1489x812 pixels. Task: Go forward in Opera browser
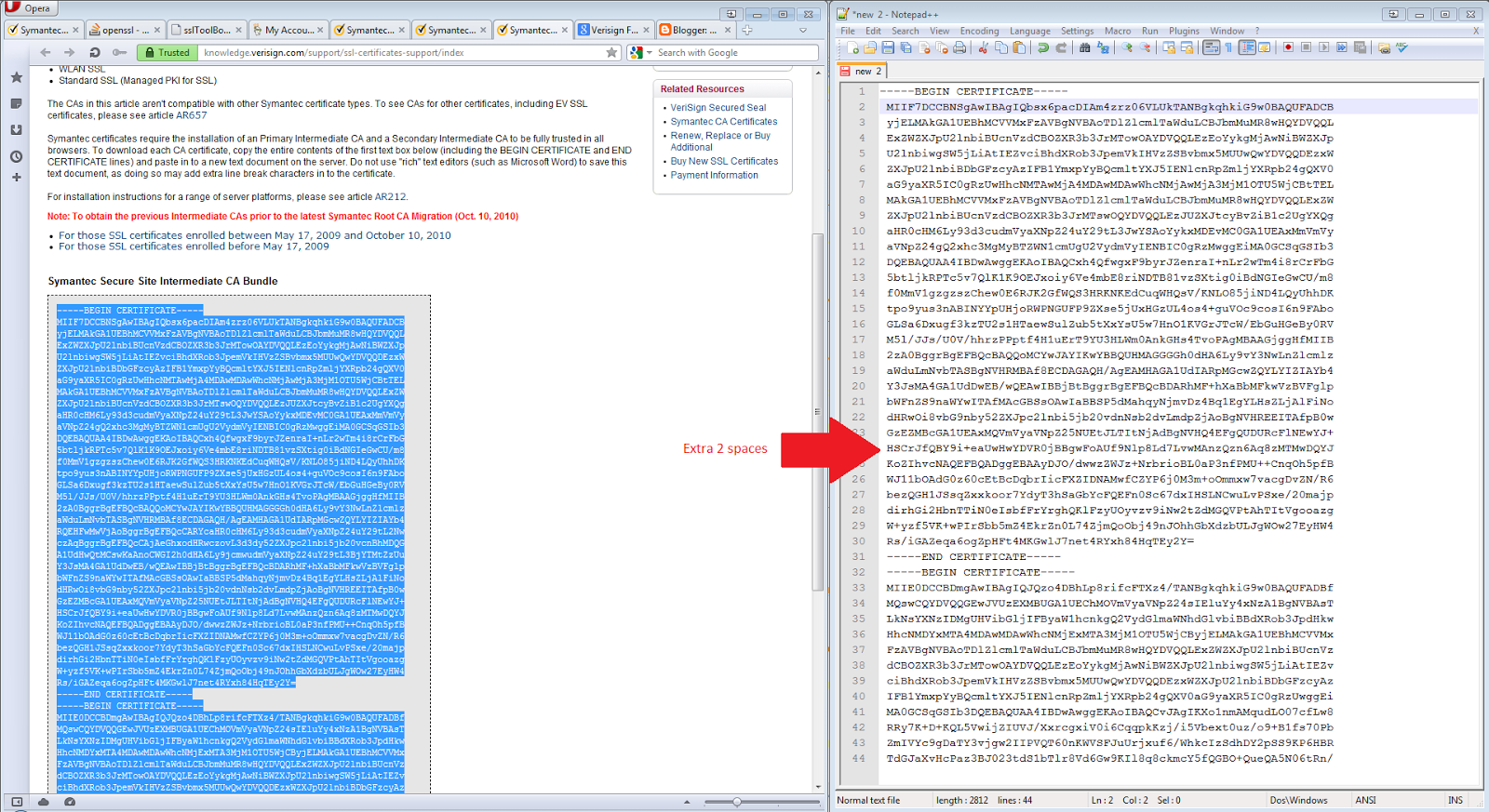(x=70, y=53)
